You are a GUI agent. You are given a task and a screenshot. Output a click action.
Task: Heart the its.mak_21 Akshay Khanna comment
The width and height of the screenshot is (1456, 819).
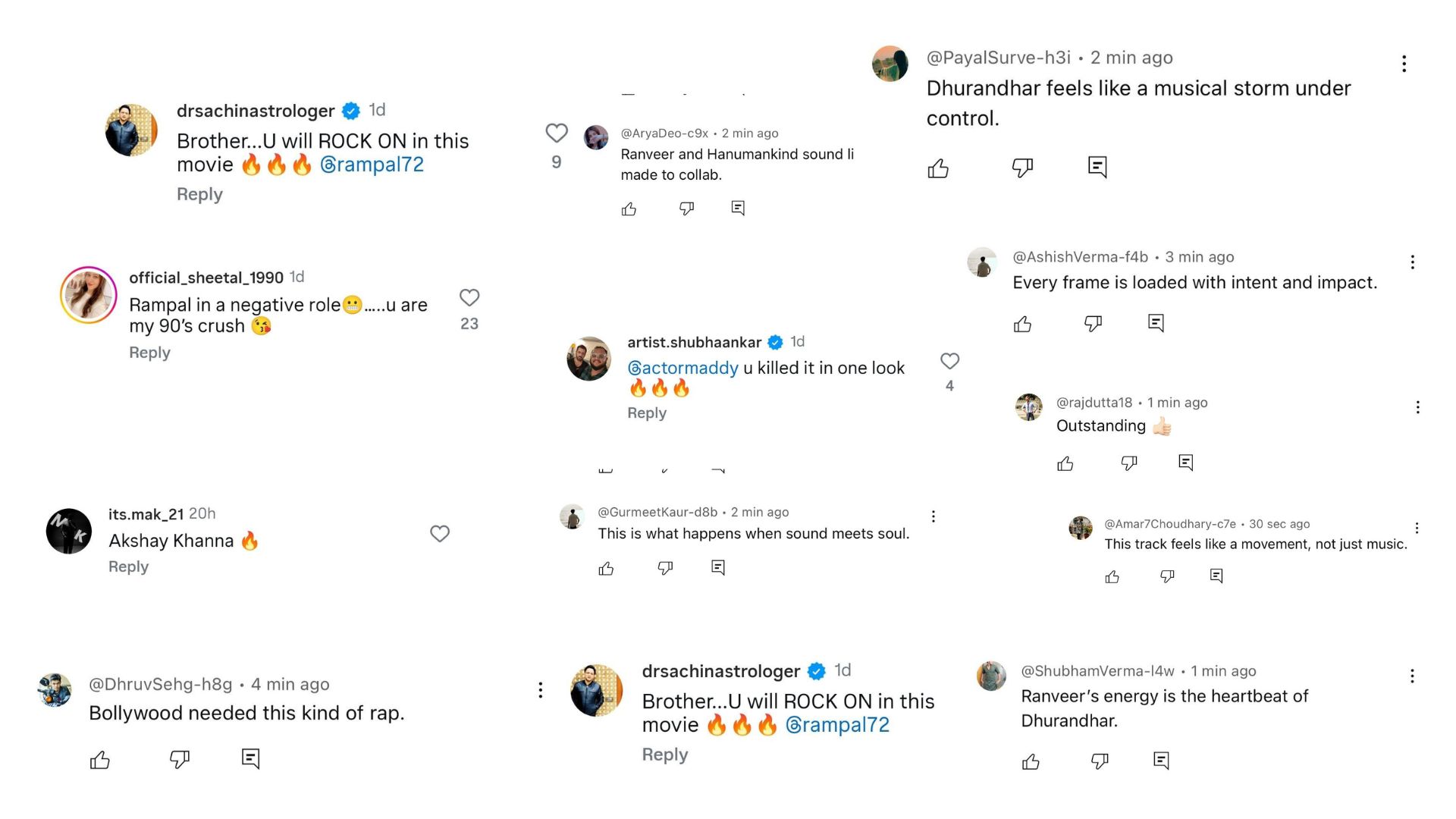click(x=440, y=534)
